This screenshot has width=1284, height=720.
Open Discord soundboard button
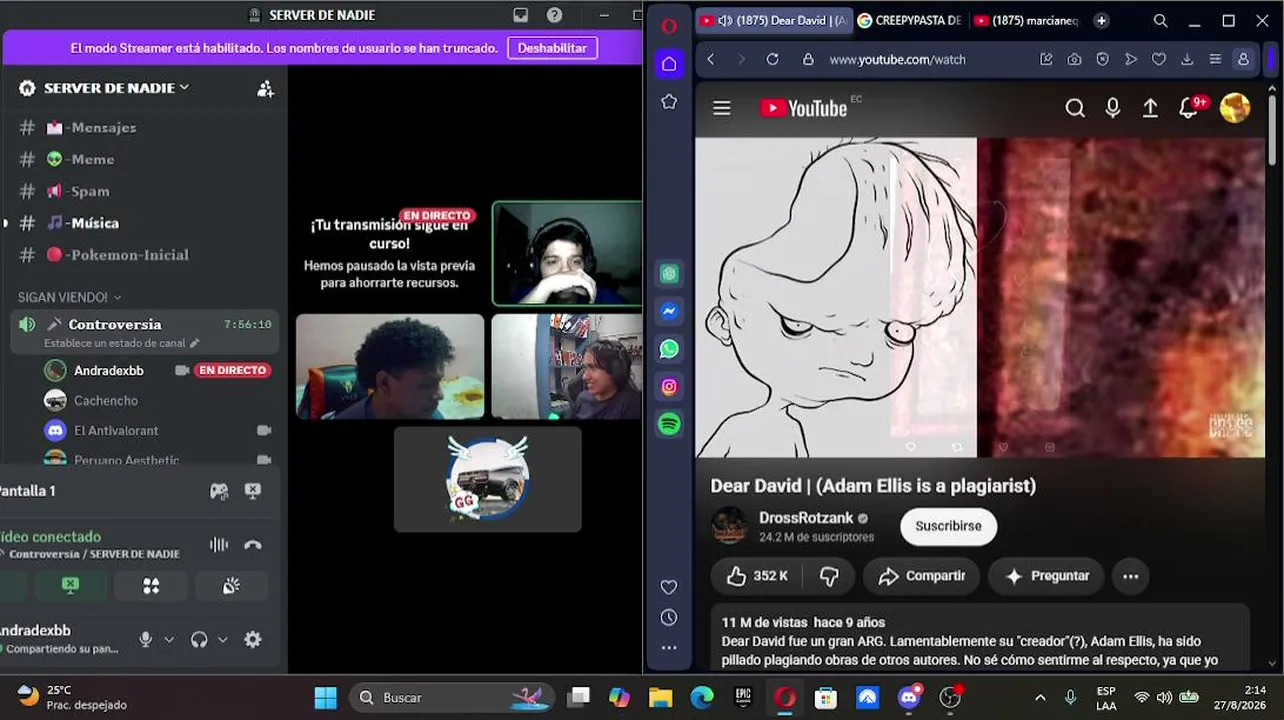(231, 586)
